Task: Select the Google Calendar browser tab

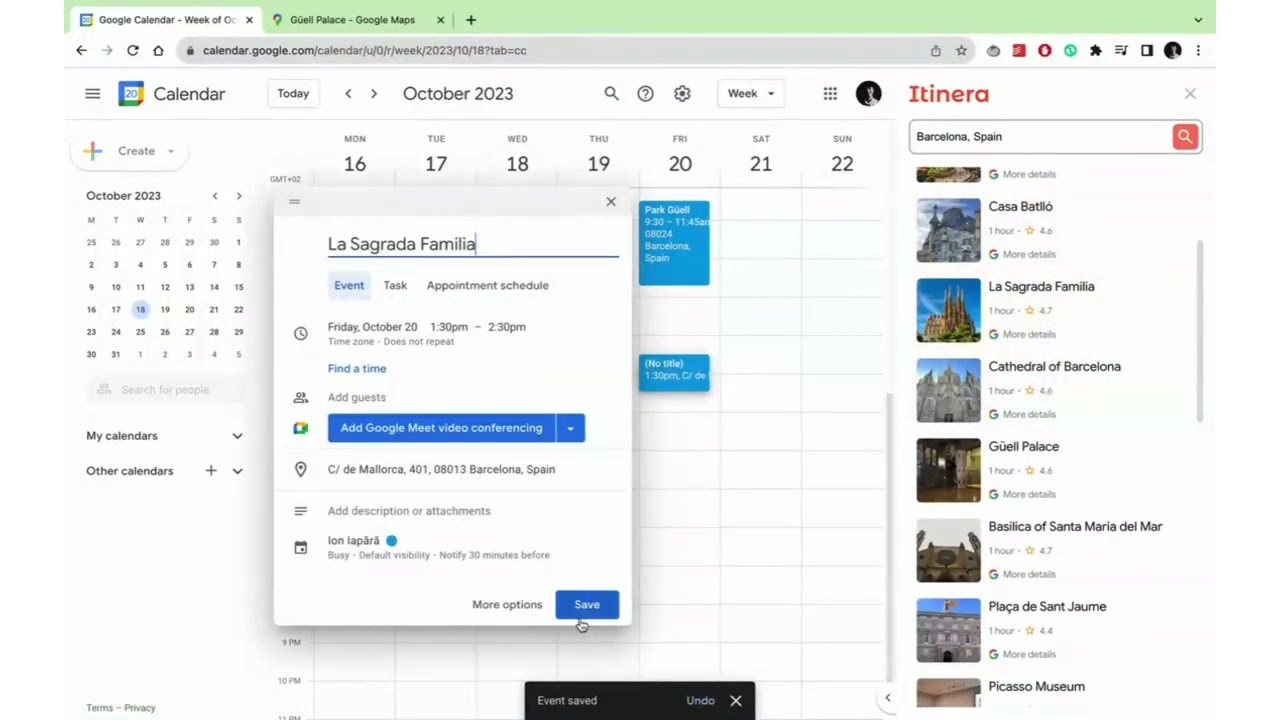Action: (x=167, y=20)
